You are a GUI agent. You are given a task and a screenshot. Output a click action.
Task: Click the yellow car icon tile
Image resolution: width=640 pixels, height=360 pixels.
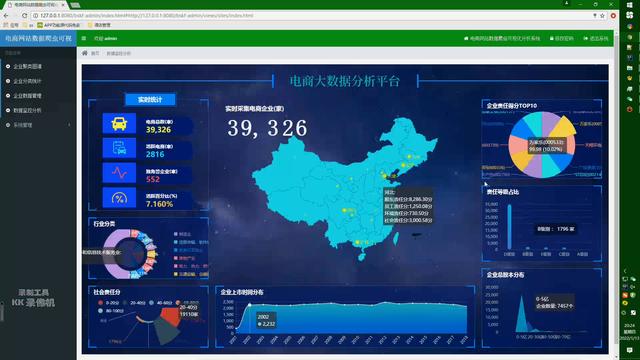119,123
